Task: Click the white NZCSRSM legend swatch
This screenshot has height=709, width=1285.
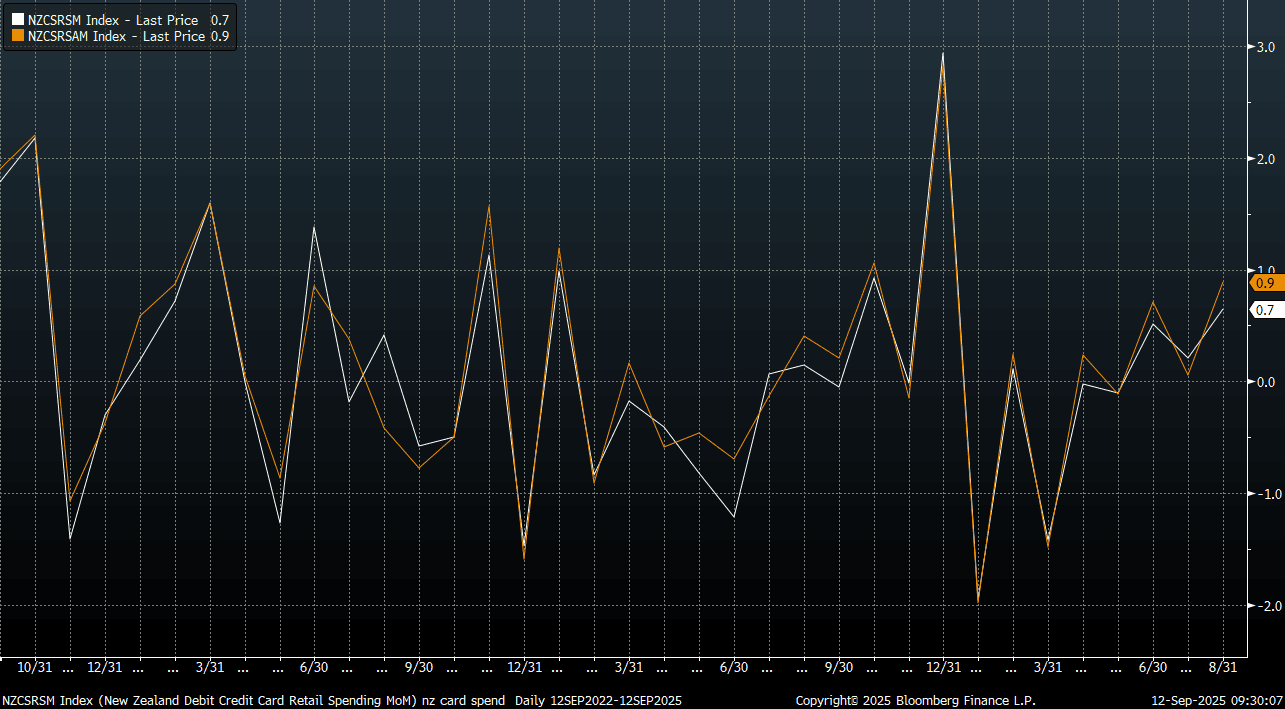Action: point(18,20)
